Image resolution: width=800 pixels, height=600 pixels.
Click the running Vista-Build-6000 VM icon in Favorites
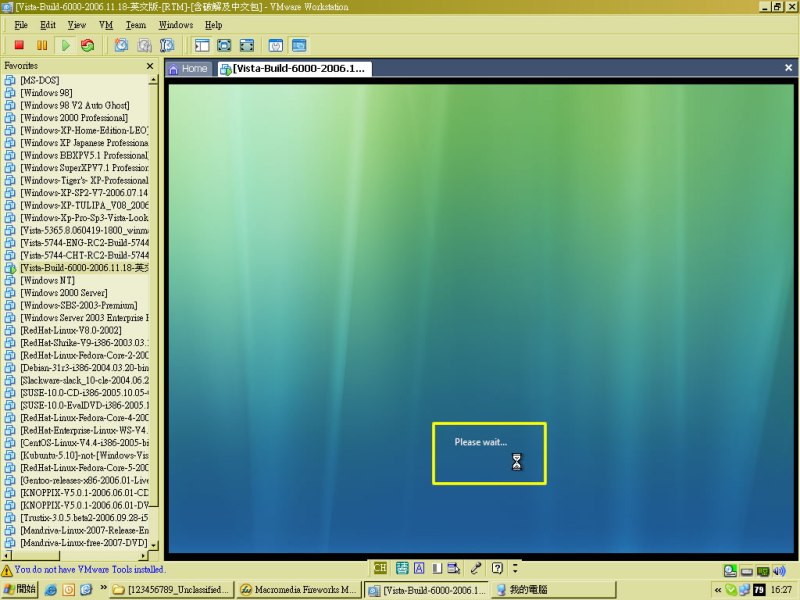tap(10, 268)
